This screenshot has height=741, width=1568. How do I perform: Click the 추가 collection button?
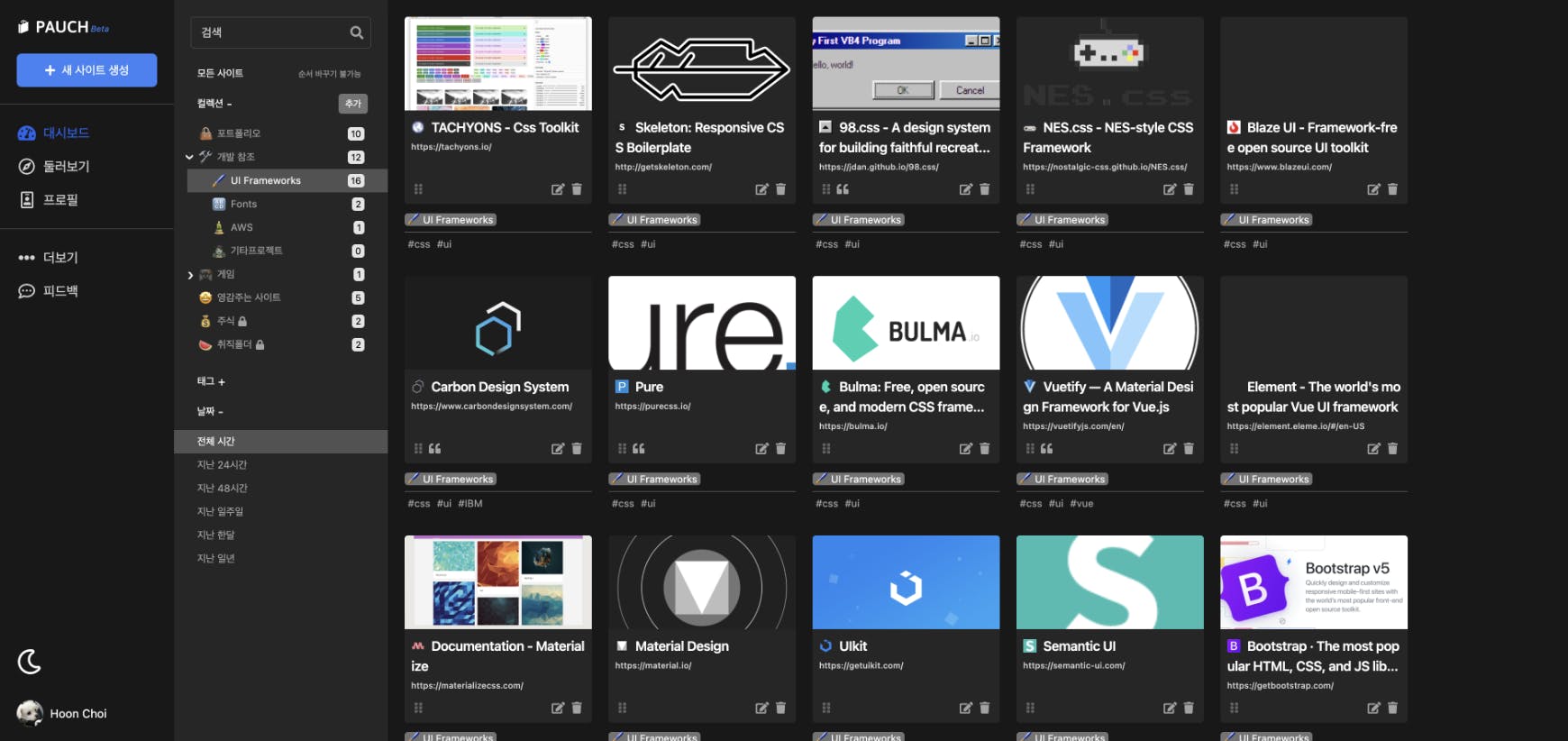pos(353,104)
